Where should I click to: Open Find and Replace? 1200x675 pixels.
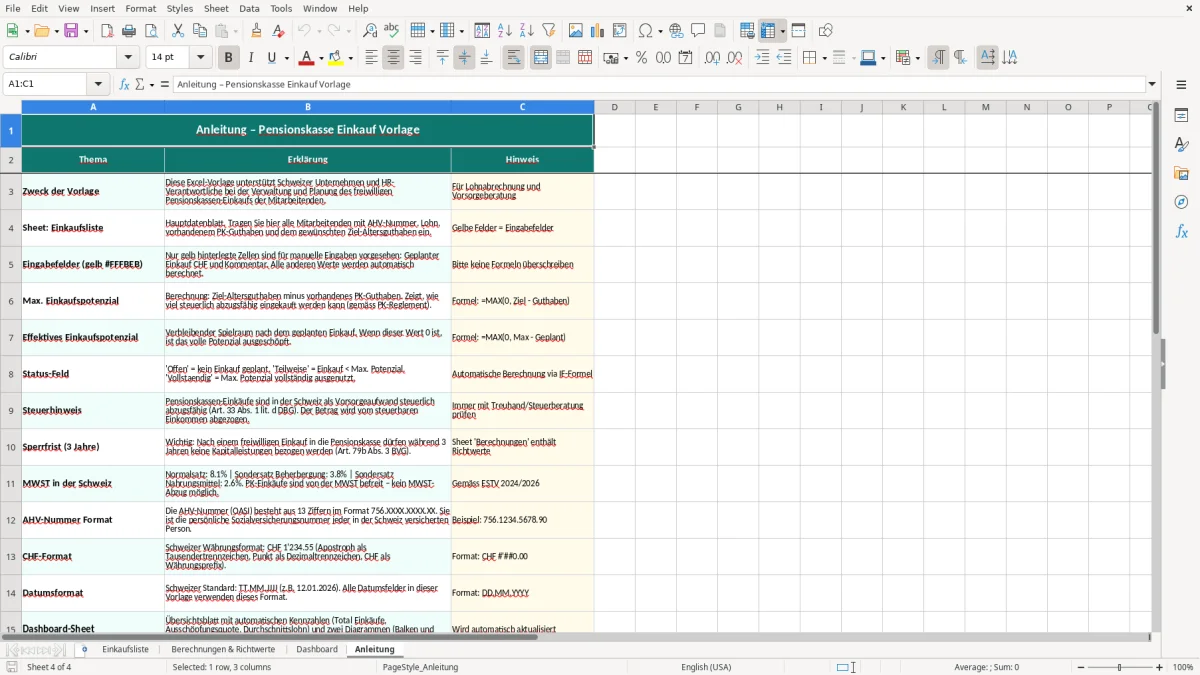[x=370, y=31]
